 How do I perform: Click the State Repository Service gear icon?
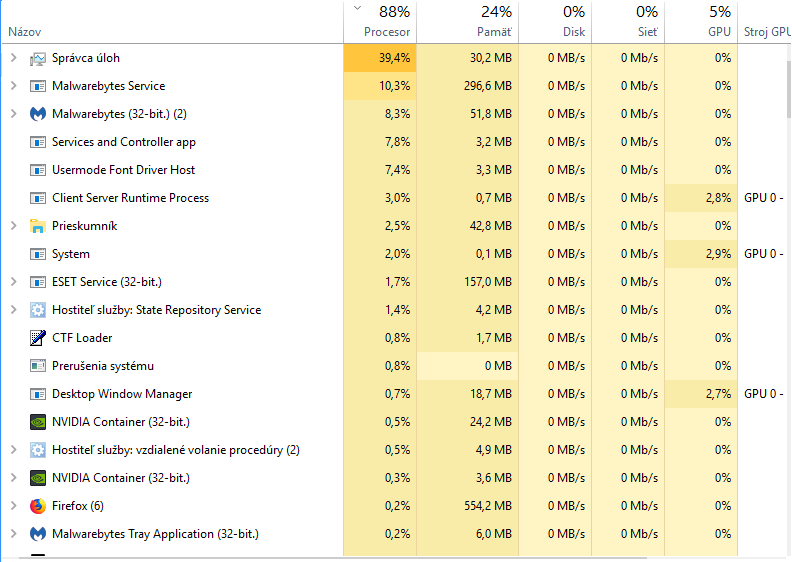coord(38,310)
